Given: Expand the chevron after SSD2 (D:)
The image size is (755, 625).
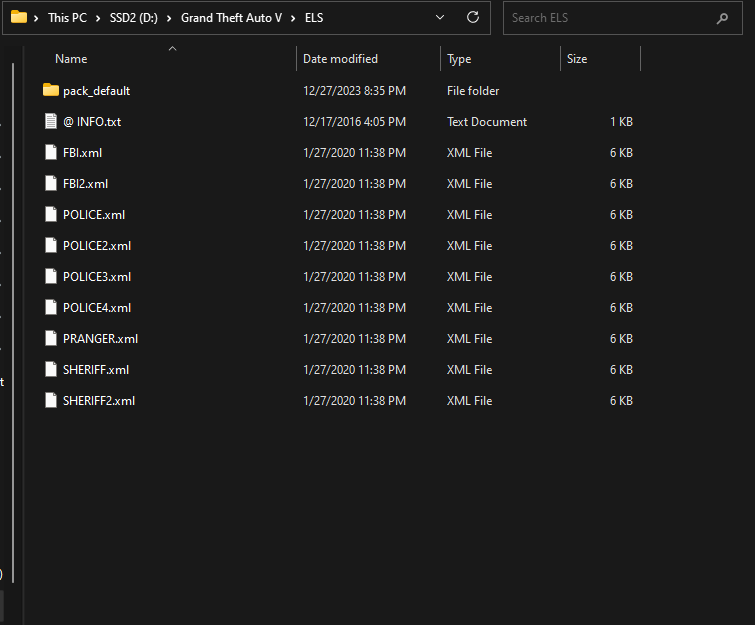Looking at the screenshot, I should pyautogui.click(x=170, y=18).
